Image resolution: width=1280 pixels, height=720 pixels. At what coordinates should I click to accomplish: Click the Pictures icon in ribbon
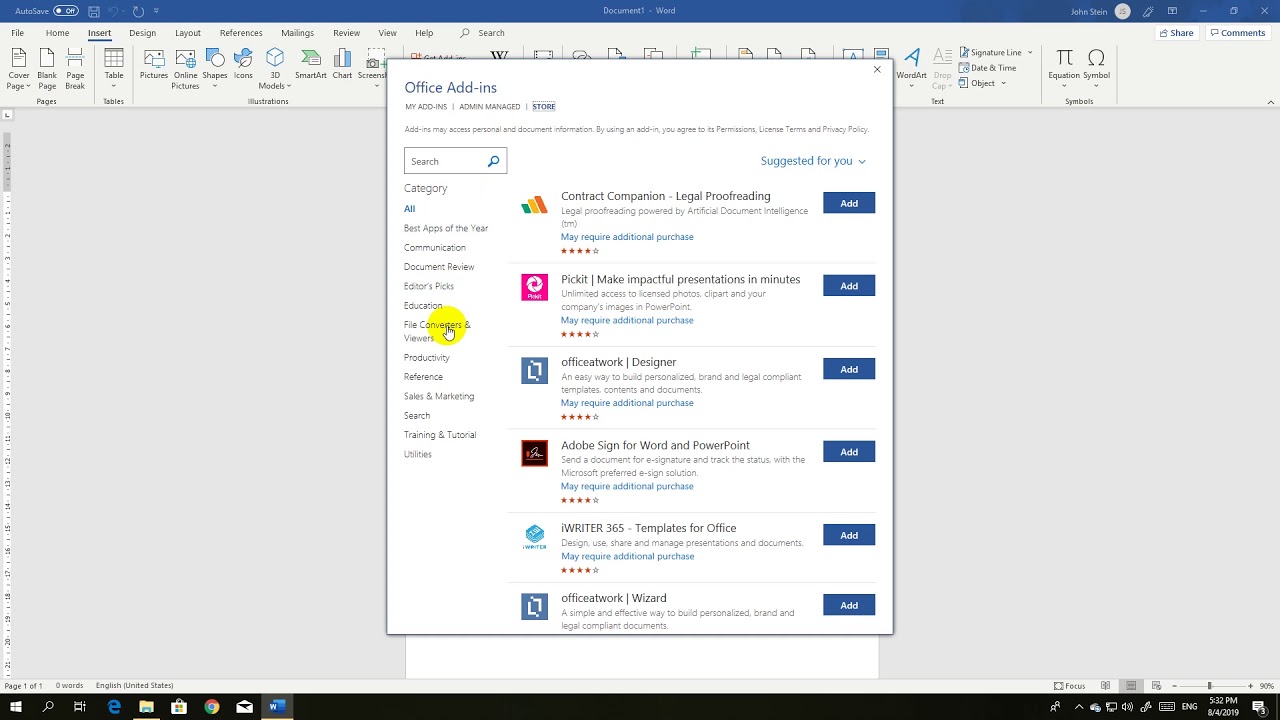[x=154, y=64]
